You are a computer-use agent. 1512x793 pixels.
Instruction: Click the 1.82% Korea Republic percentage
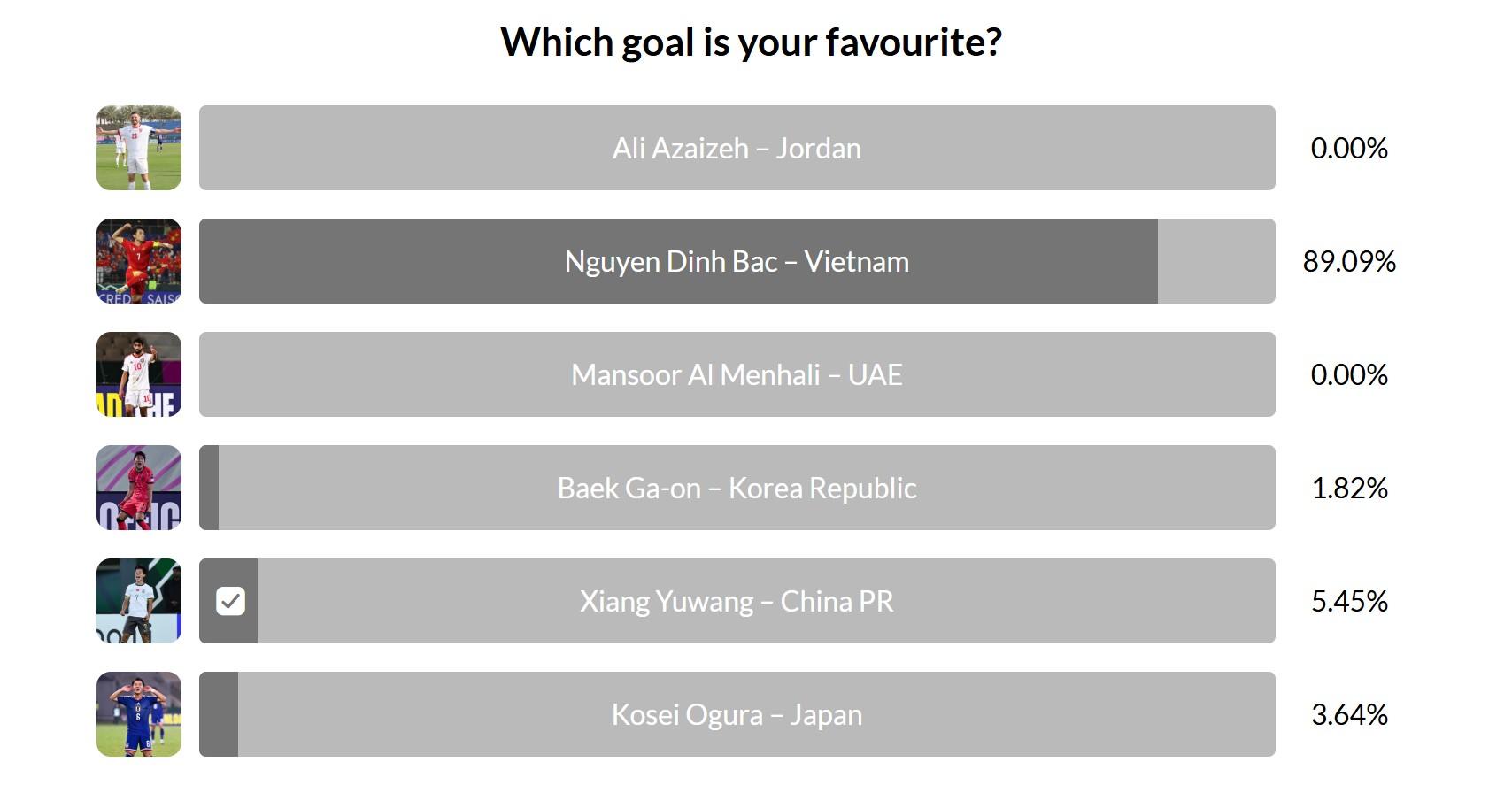1349,488
